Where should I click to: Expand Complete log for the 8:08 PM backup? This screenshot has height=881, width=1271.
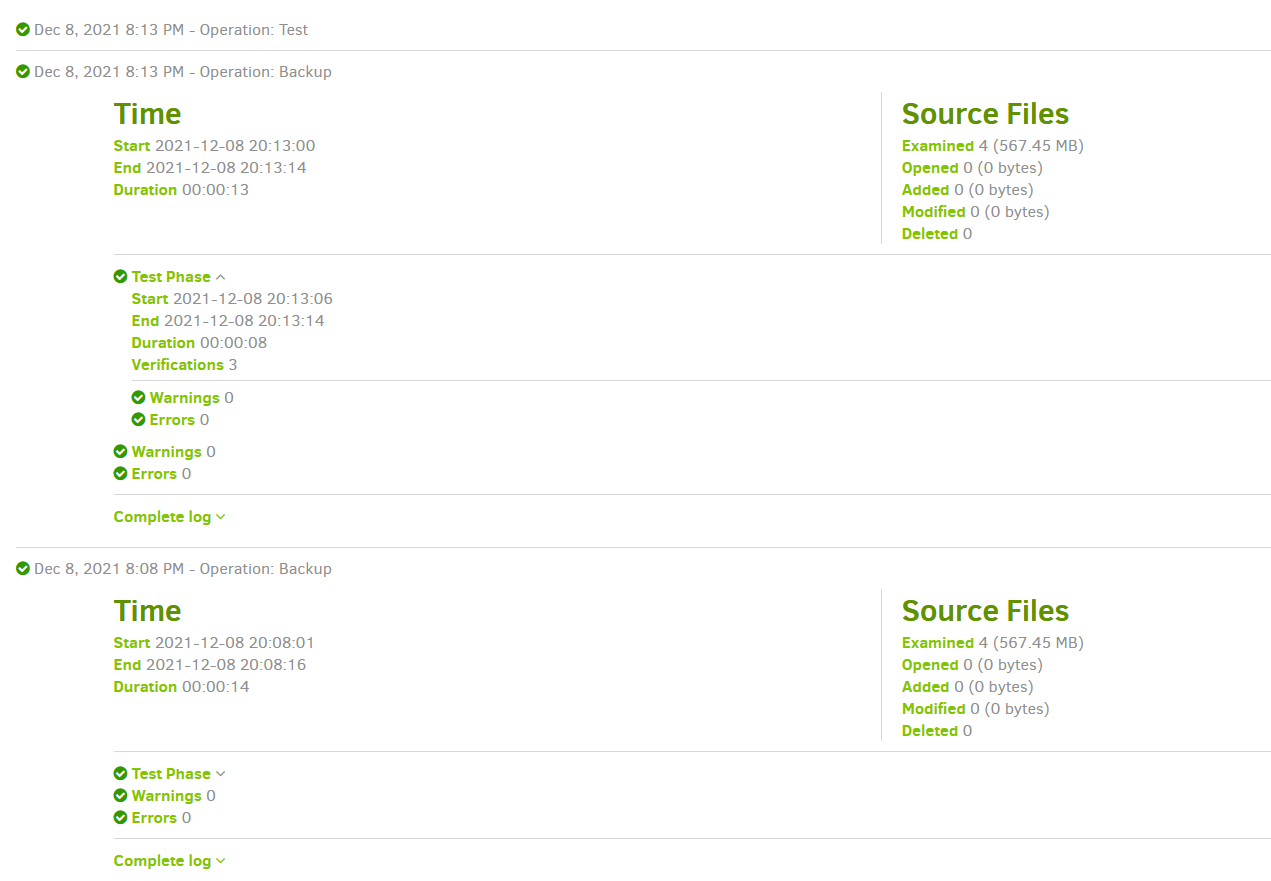(169, 861)
